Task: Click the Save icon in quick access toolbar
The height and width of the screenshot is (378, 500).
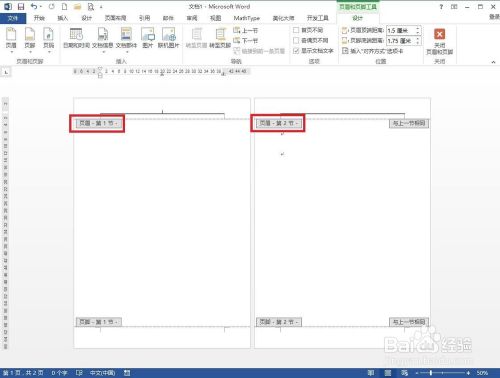Action: tap(21, 7)
